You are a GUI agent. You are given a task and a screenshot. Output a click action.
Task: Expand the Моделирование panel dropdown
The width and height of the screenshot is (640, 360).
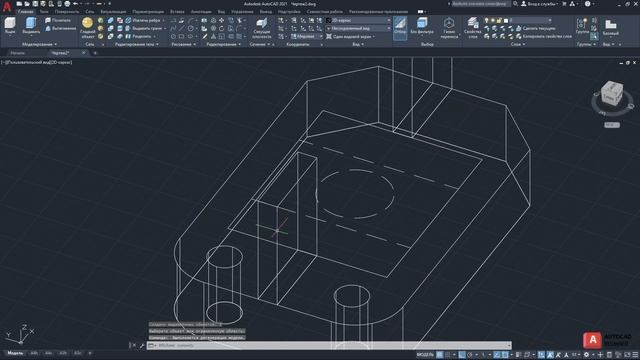click(39, 44)
